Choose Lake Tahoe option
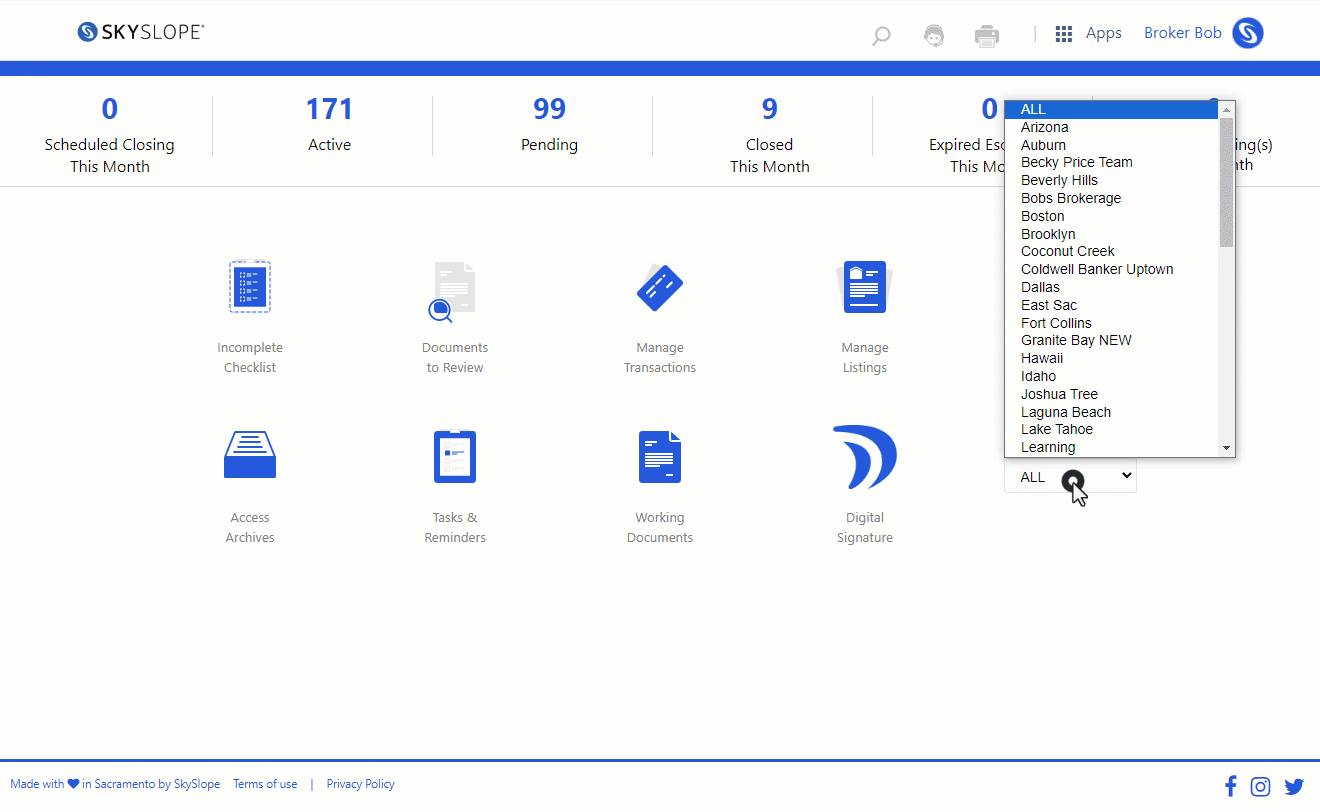 click(1112, 429)
